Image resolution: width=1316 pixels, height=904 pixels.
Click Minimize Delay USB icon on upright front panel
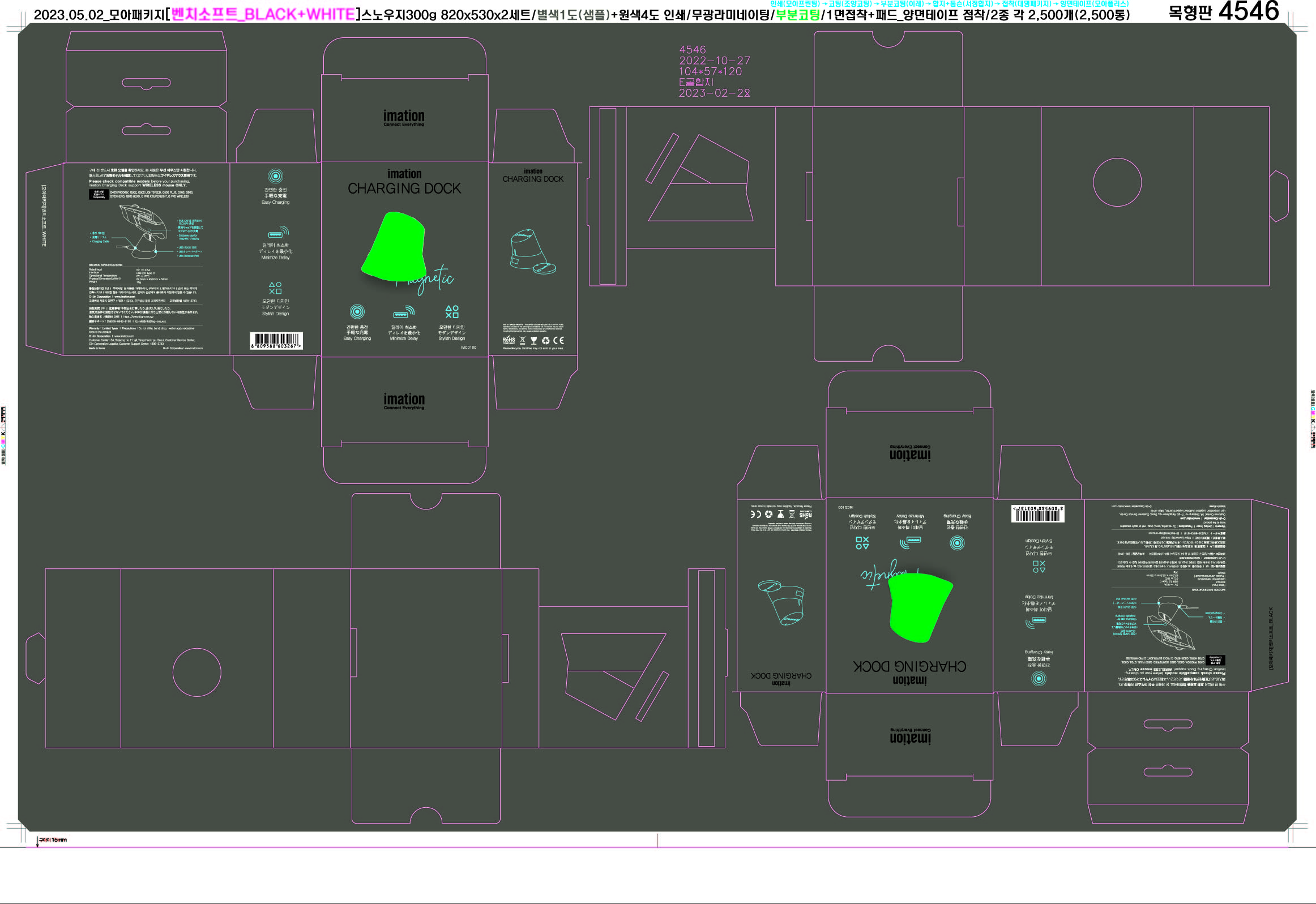pyautogui.click(x=404, y=312)
